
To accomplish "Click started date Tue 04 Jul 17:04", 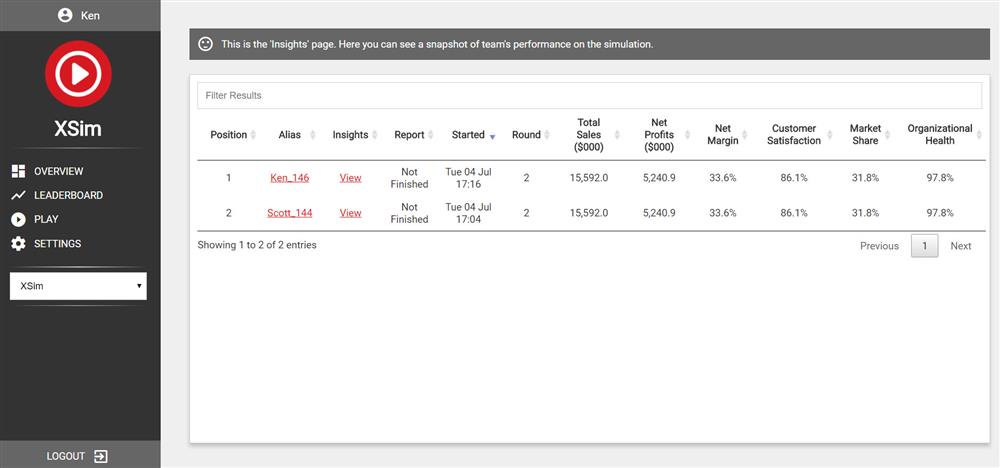I will (468, 213).
